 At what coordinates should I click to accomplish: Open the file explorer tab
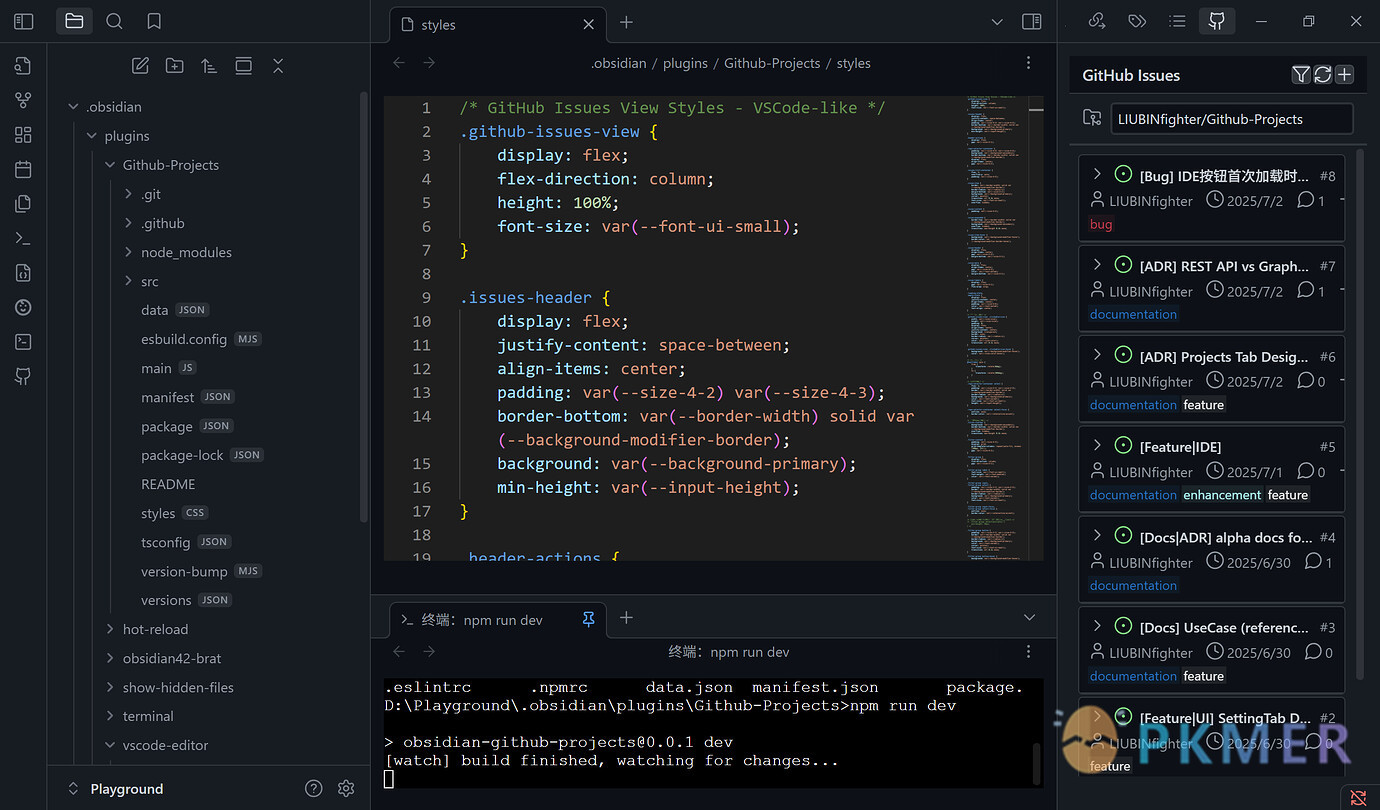click(x=73, y=21)
